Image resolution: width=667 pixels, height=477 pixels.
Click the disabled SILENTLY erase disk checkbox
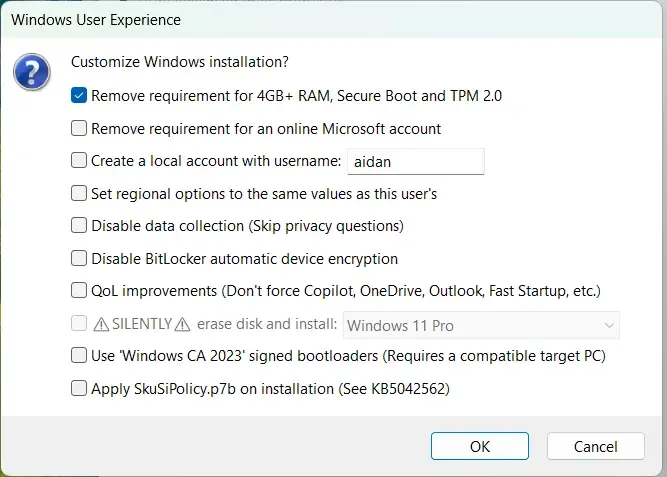click(79, 323)
